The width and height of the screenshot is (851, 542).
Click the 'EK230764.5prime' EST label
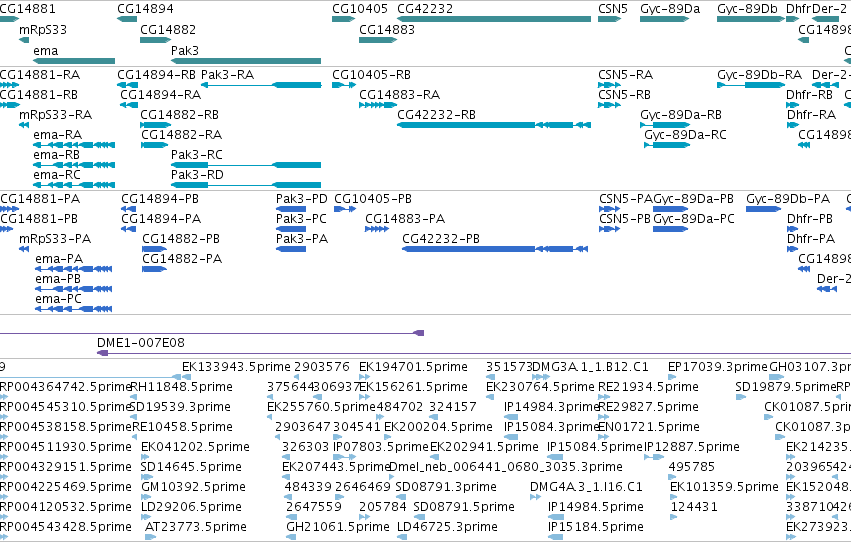pyautogui.click(x=540, y=387)
